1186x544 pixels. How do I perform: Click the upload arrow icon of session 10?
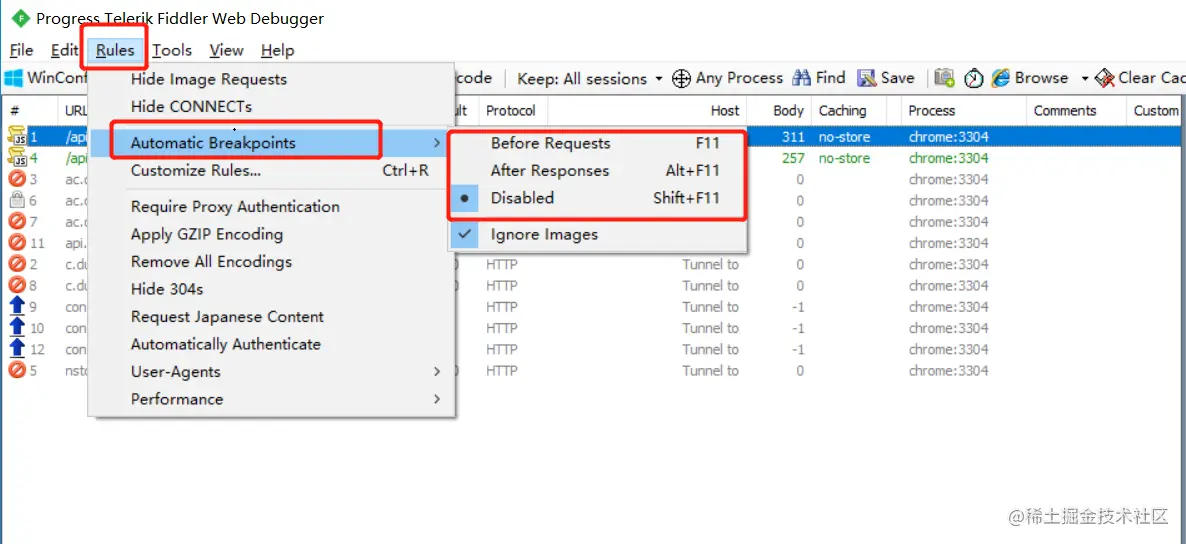17,328
